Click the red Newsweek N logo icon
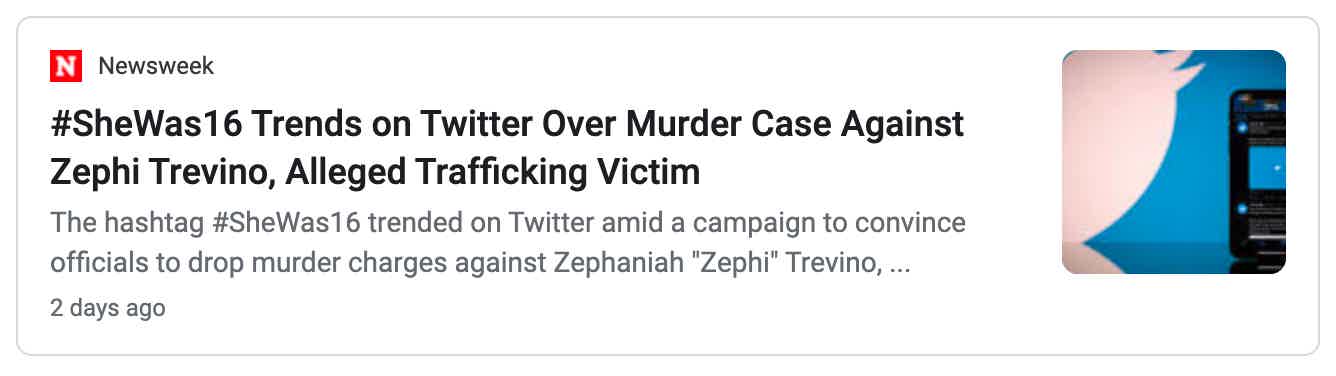The width and height of the screenshot is (1336, 376). pyautogui.click(x=66, y=67)
